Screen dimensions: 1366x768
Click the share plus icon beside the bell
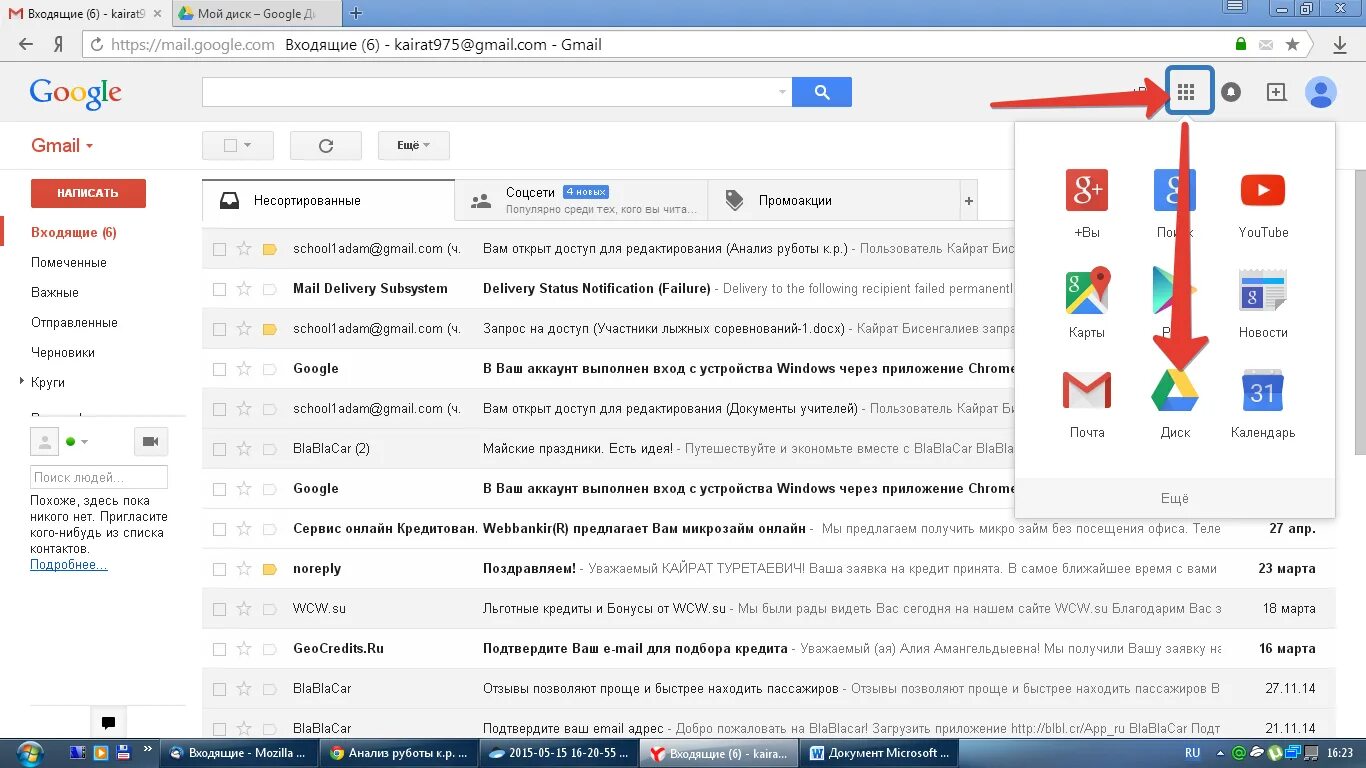(1276, 92)
